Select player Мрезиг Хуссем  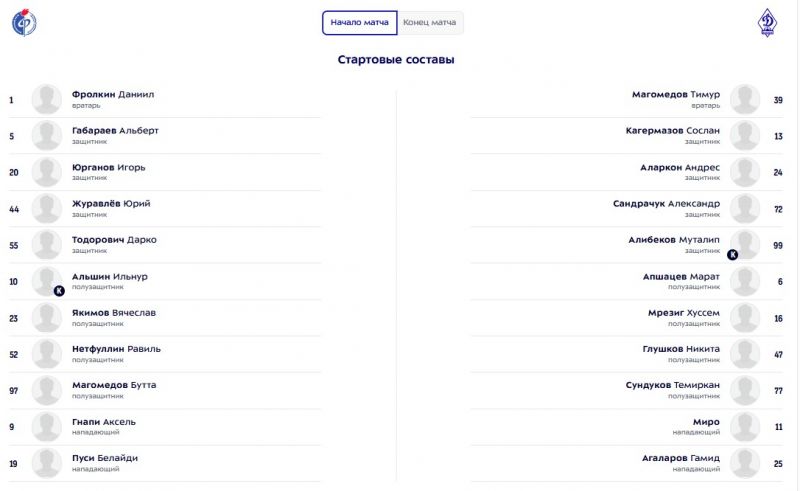pos(684,313)
